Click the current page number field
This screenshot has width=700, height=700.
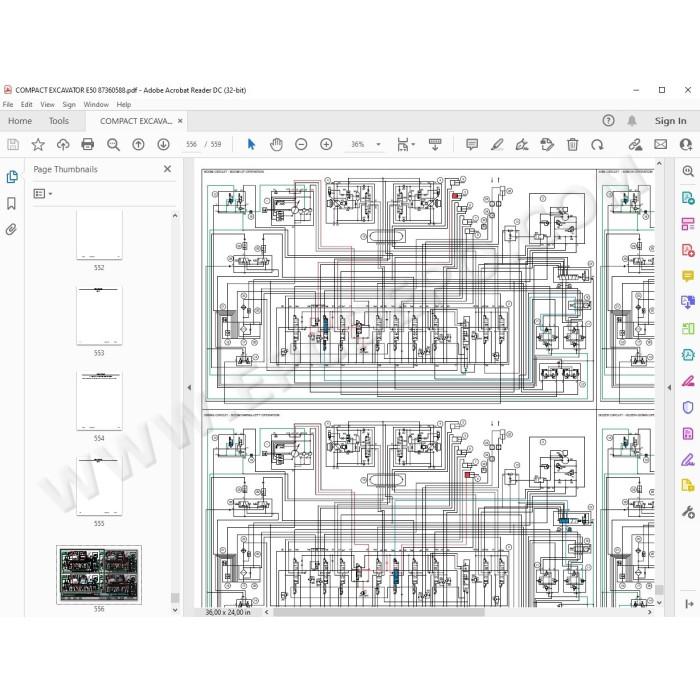(x=192, y=144)
